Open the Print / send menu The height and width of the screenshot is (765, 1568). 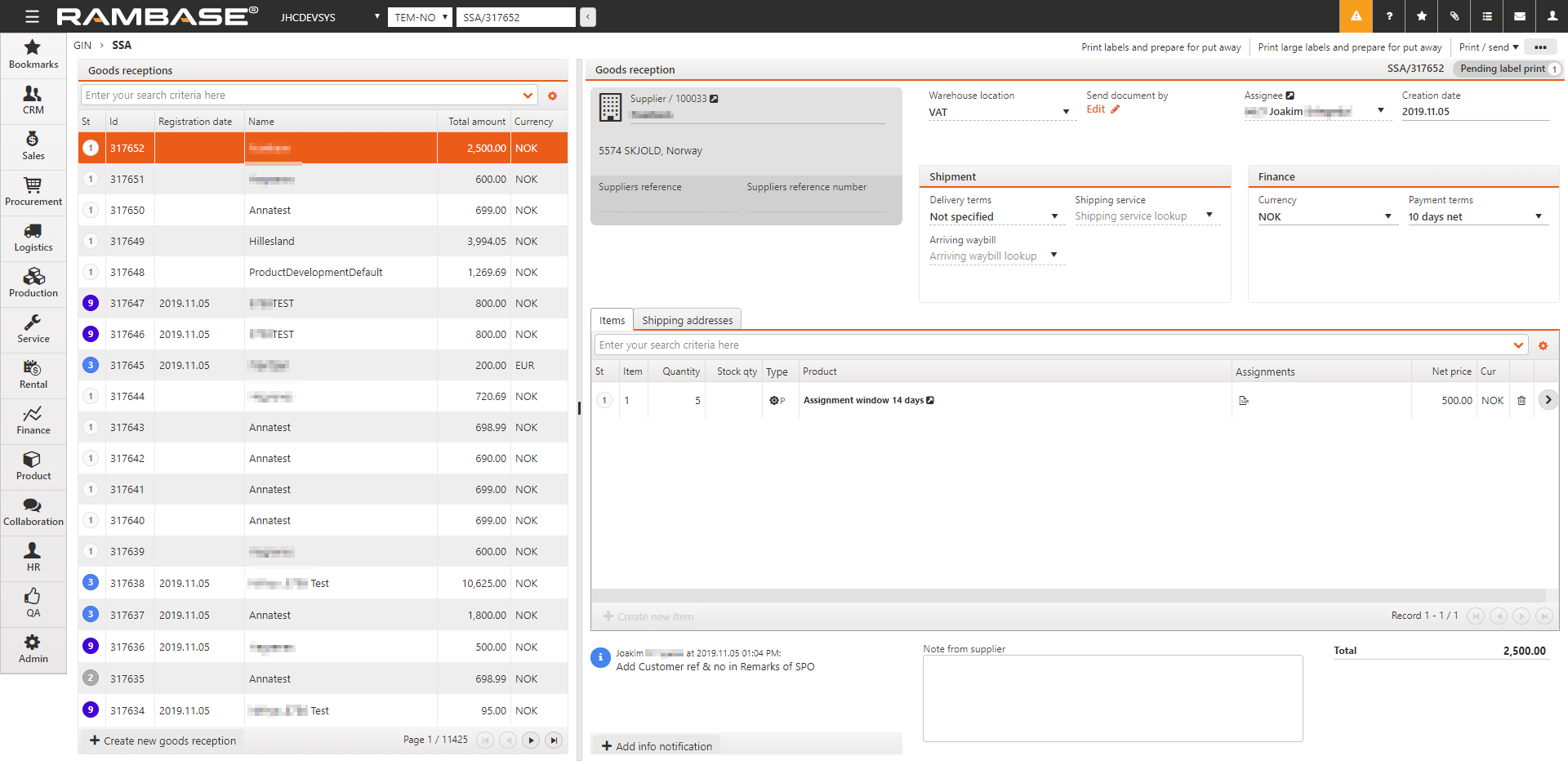(x=1488, y=47)
